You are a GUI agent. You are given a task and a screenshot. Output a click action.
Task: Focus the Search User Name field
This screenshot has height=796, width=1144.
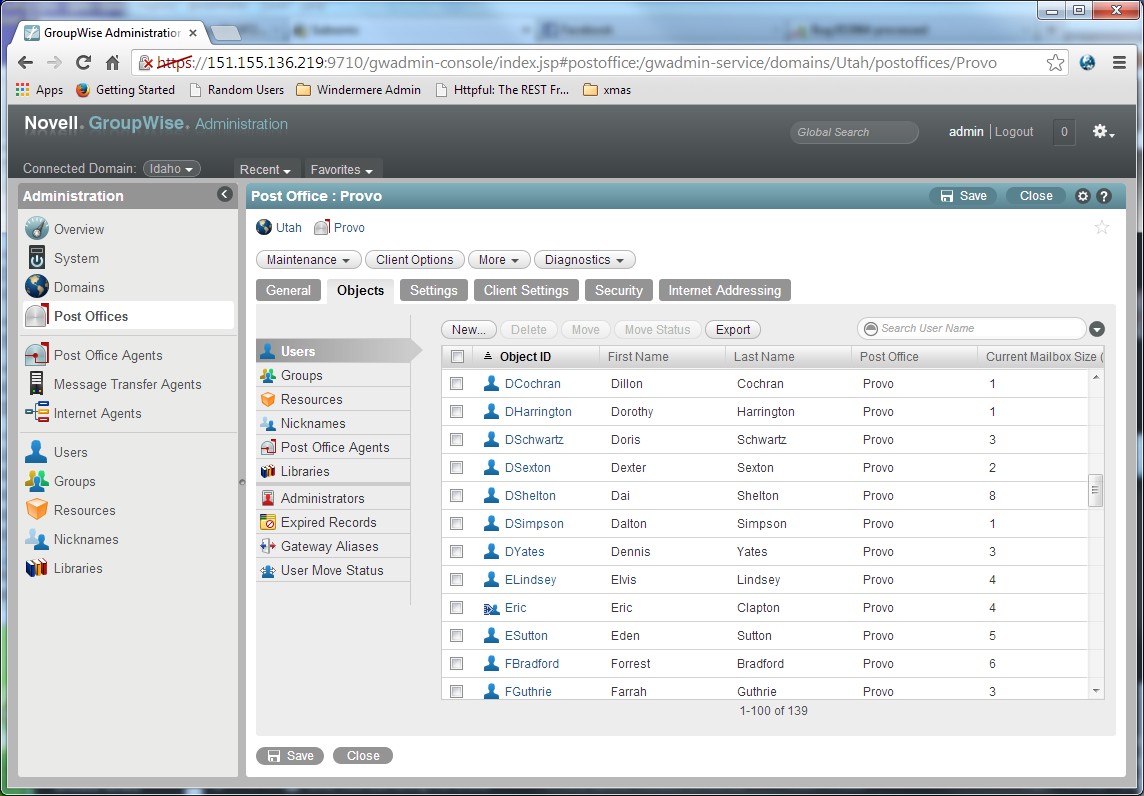click(x=972, y=328)
